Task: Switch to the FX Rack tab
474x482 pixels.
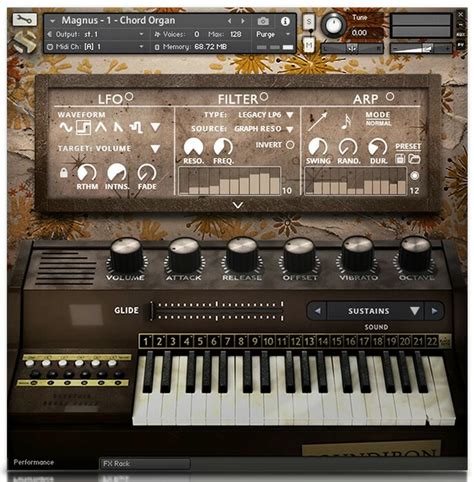Action: (x=145, y=464)
